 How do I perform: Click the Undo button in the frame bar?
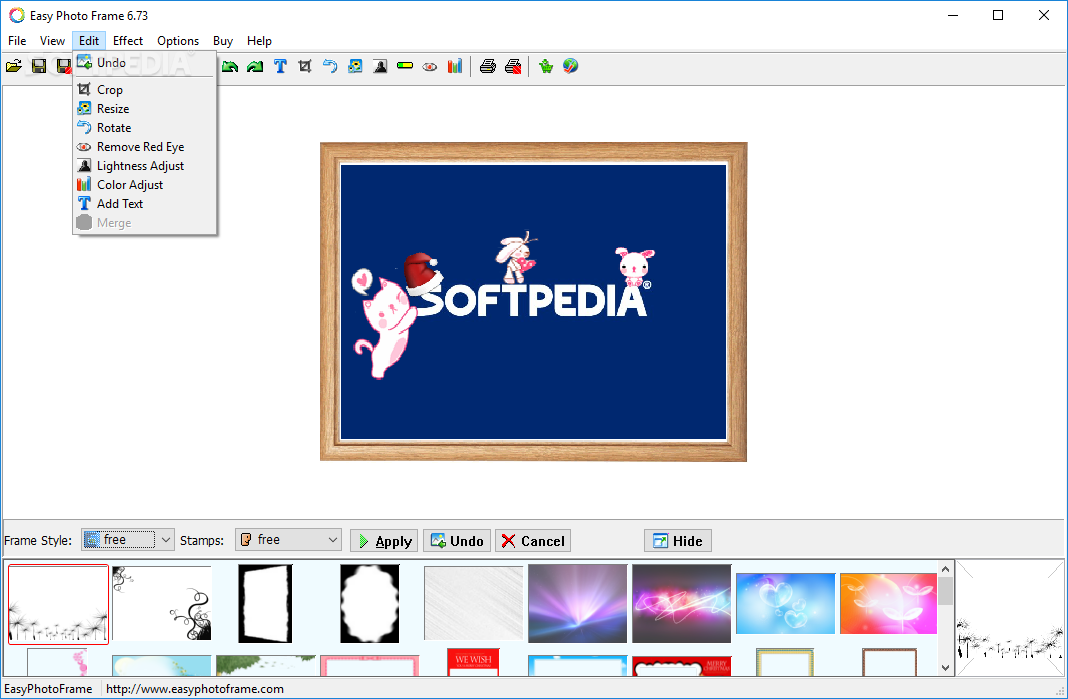pyautogui.click(x=457, y=541)
